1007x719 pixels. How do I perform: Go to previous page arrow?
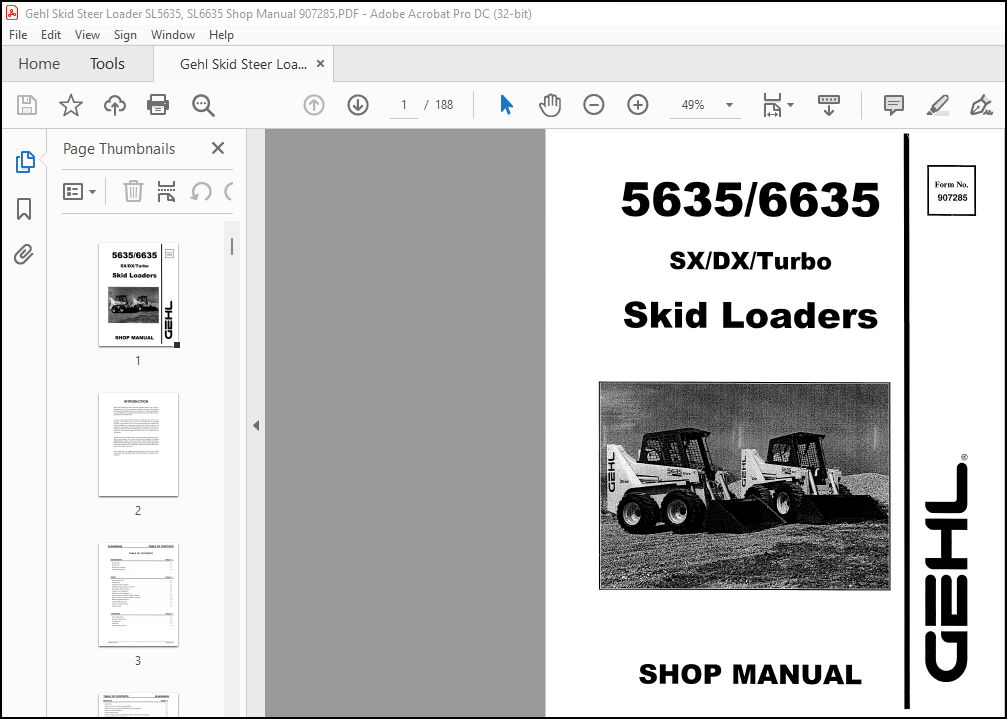click(314, 105)
